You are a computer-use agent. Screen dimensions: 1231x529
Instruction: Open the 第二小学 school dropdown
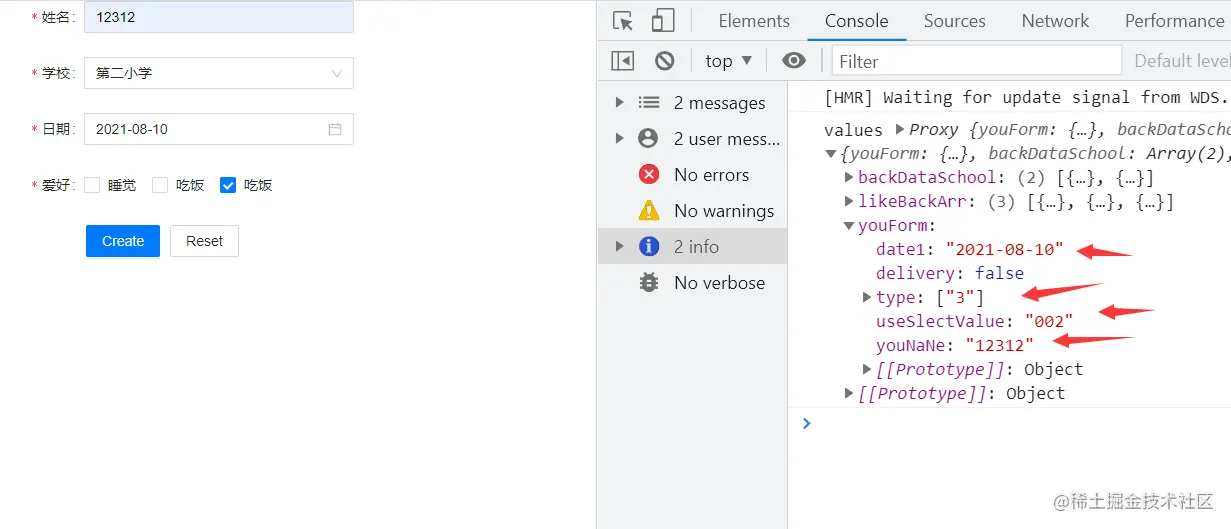click(x=219, y=73)
